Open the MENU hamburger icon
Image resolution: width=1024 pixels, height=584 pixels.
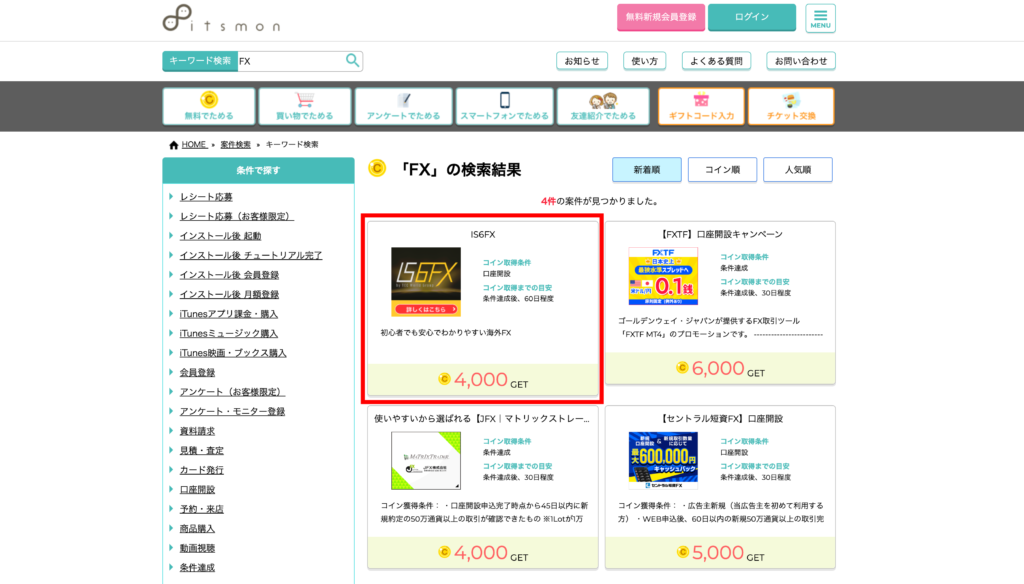coord(820,18)
